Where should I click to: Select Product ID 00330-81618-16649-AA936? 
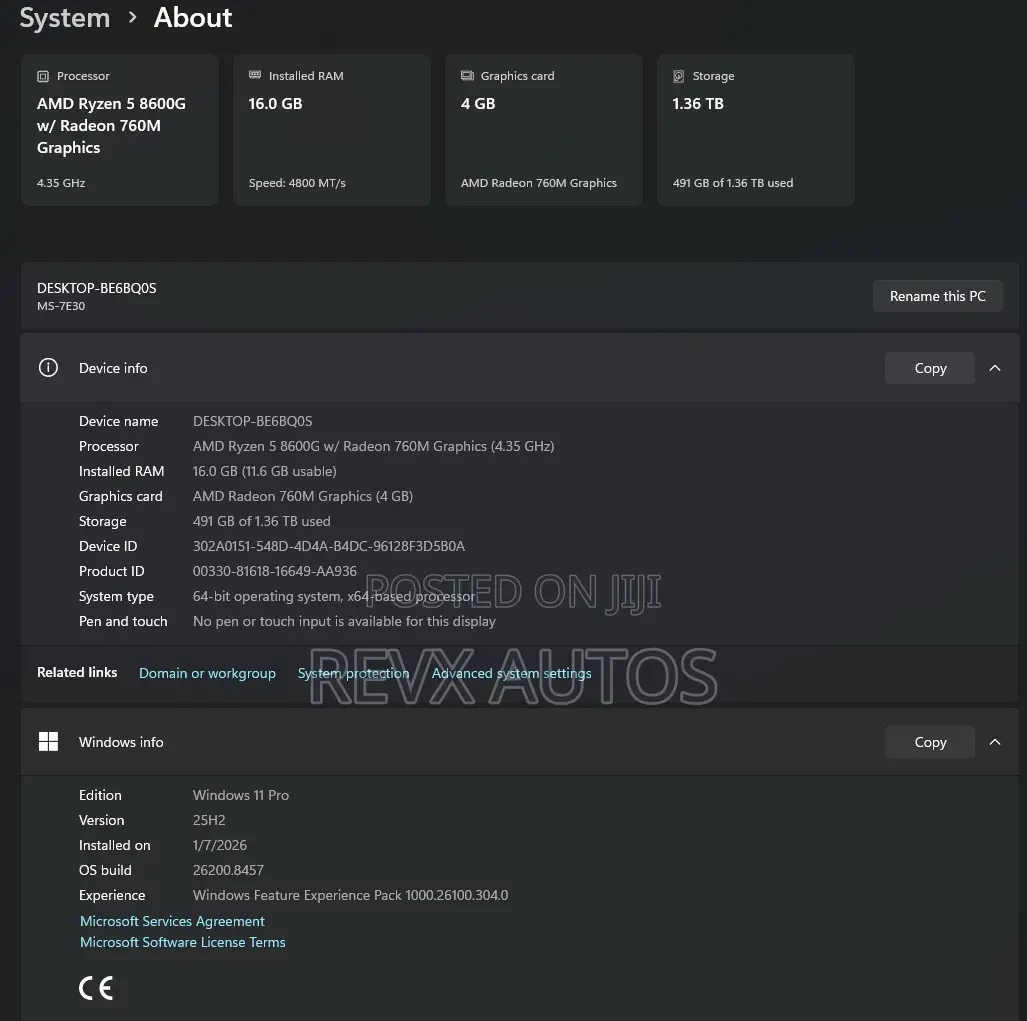pos(274,571)
